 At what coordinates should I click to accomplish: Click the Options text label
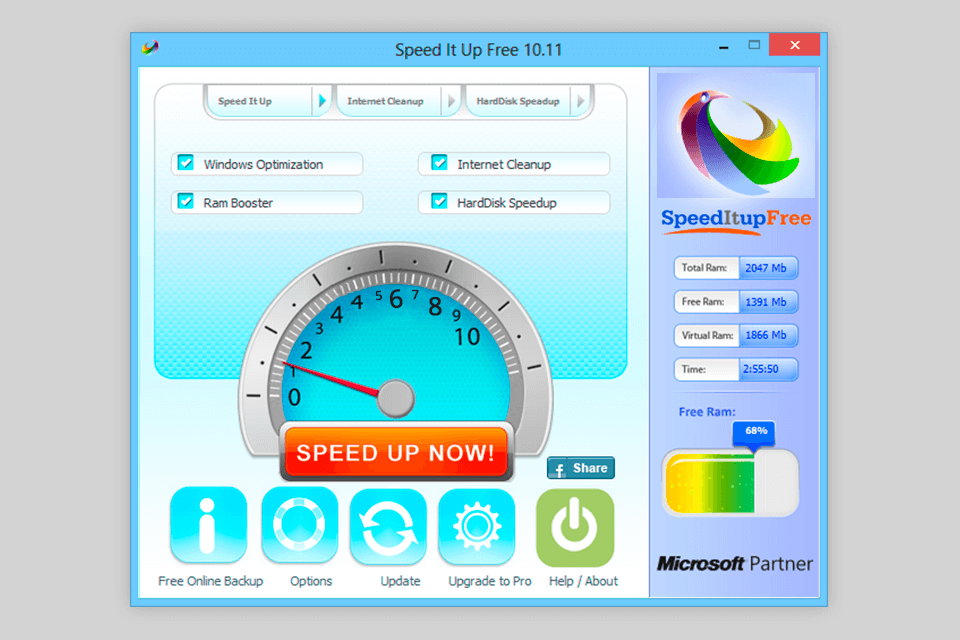tap(311, 581)
